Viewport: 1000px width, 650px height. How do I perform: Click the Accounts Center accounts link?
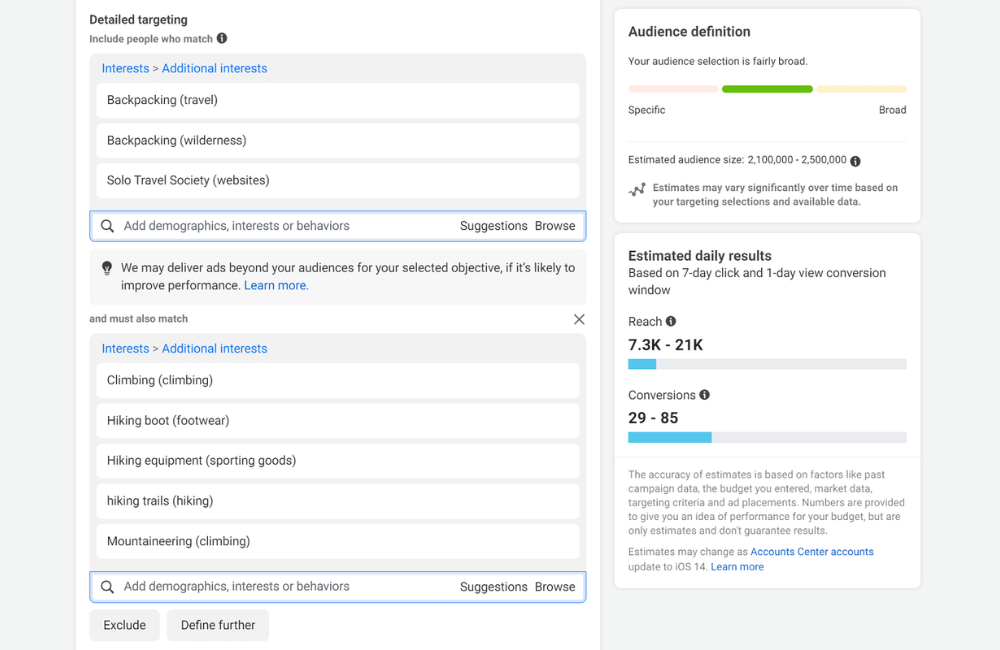(x=812, y=551)
